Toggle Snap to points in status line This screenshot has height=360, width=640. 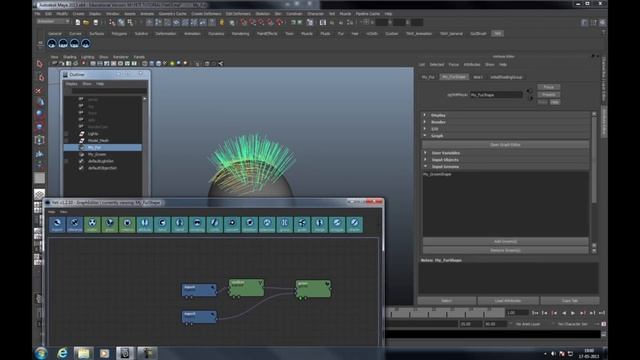(262, 22)
